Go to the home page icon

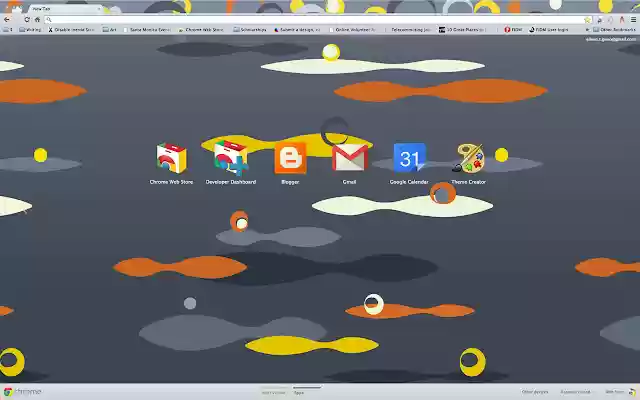point(37,20)
